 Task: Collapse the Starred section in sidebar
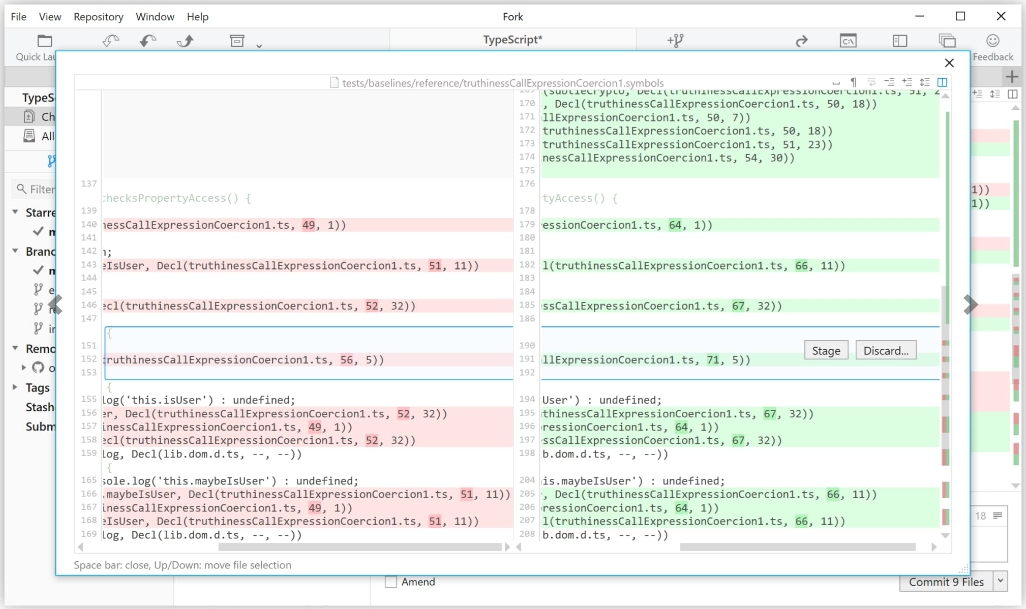pos(15,213)
